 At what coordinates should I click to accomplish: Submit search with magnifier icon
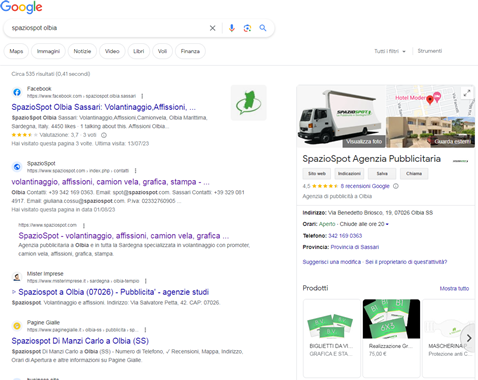point(263,28)
